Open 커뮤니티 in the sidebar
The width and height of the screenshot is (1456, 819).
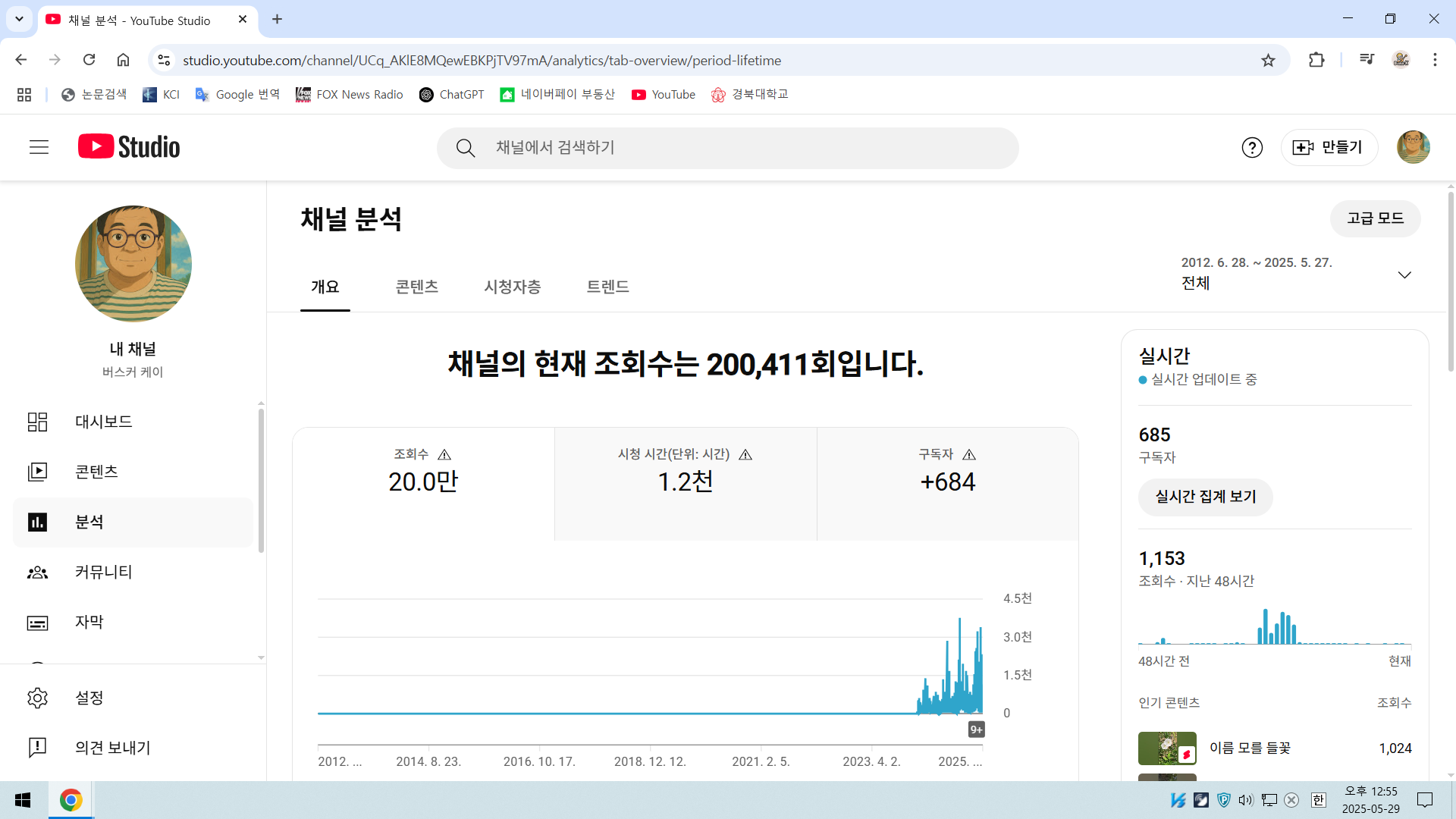pos(103,572)
